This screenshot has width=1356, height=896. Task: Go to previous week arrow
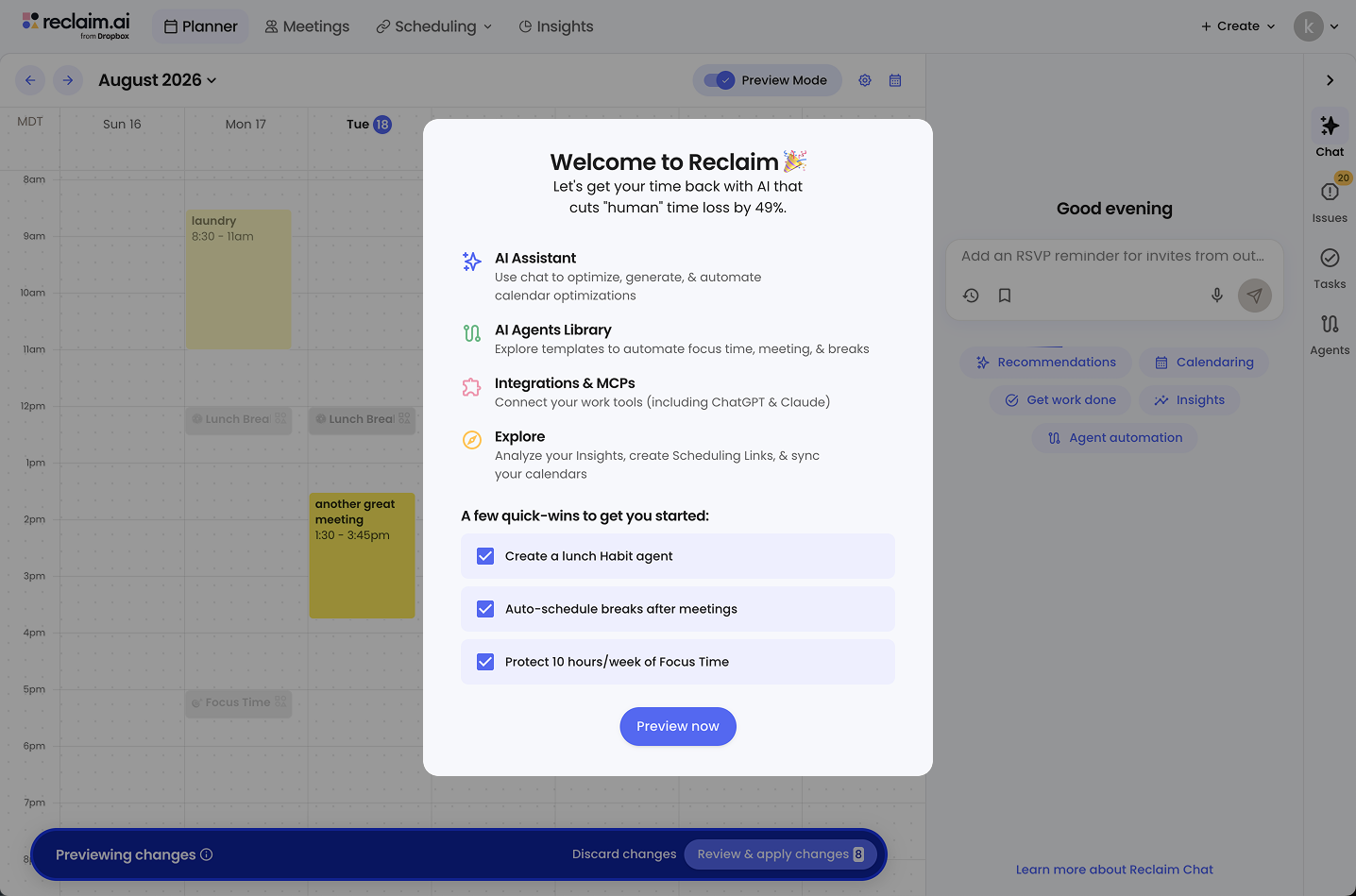coord(30,80)
